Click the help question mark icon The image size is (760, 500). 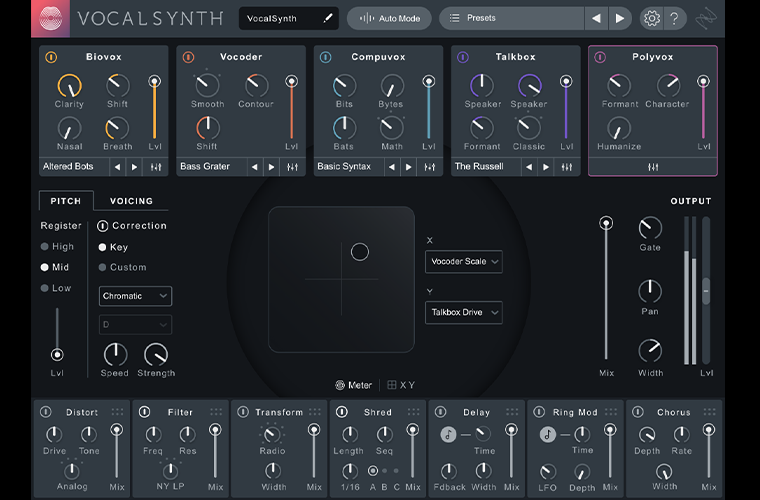pyautogui.click(x=676, y=18)
